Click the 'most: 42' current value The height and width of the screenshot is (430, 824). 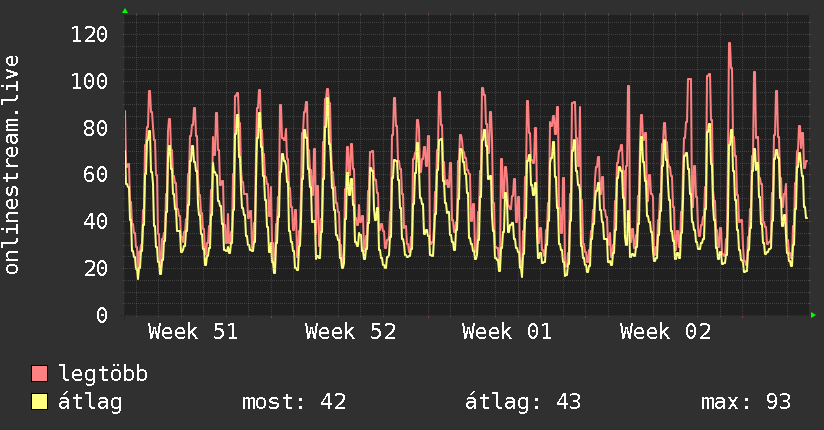click(294, 402)
